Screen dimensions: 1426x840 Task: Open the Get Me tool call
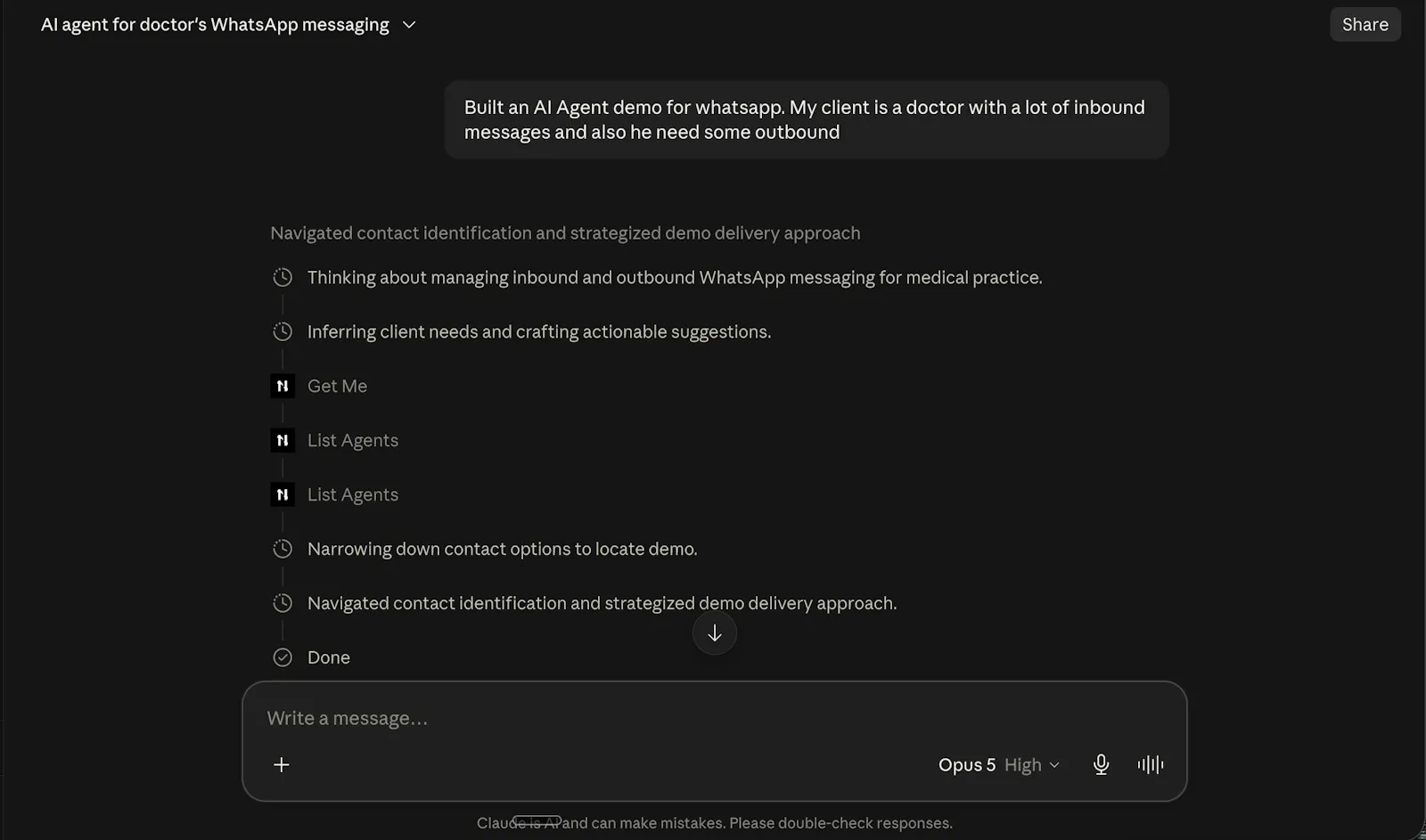[x=337, y=386]
